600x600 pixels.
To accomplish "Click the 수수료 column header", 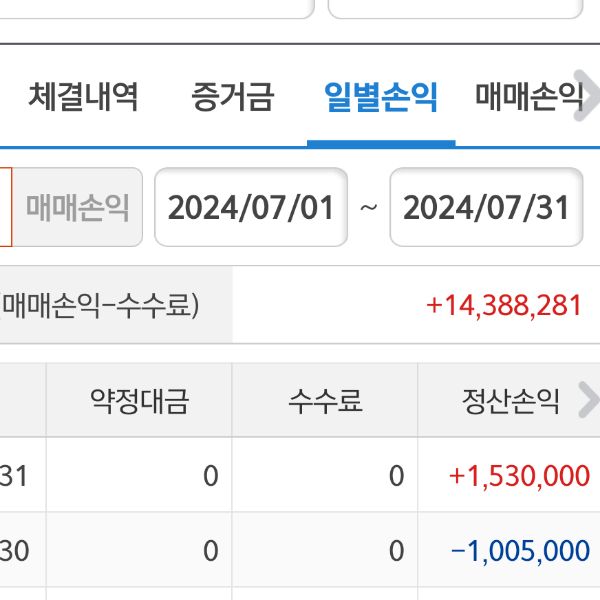I will [325, 402].
